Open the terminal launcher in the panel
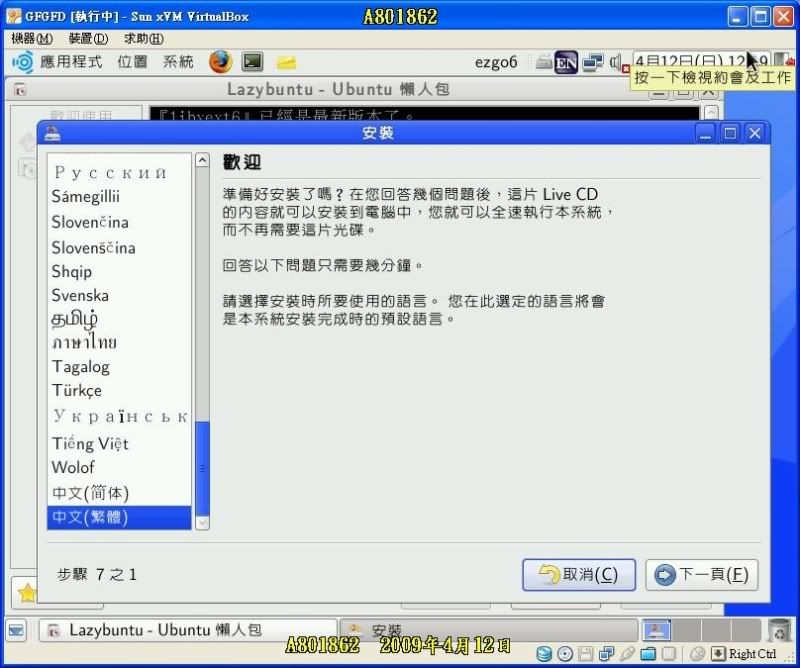 (253, 62)
